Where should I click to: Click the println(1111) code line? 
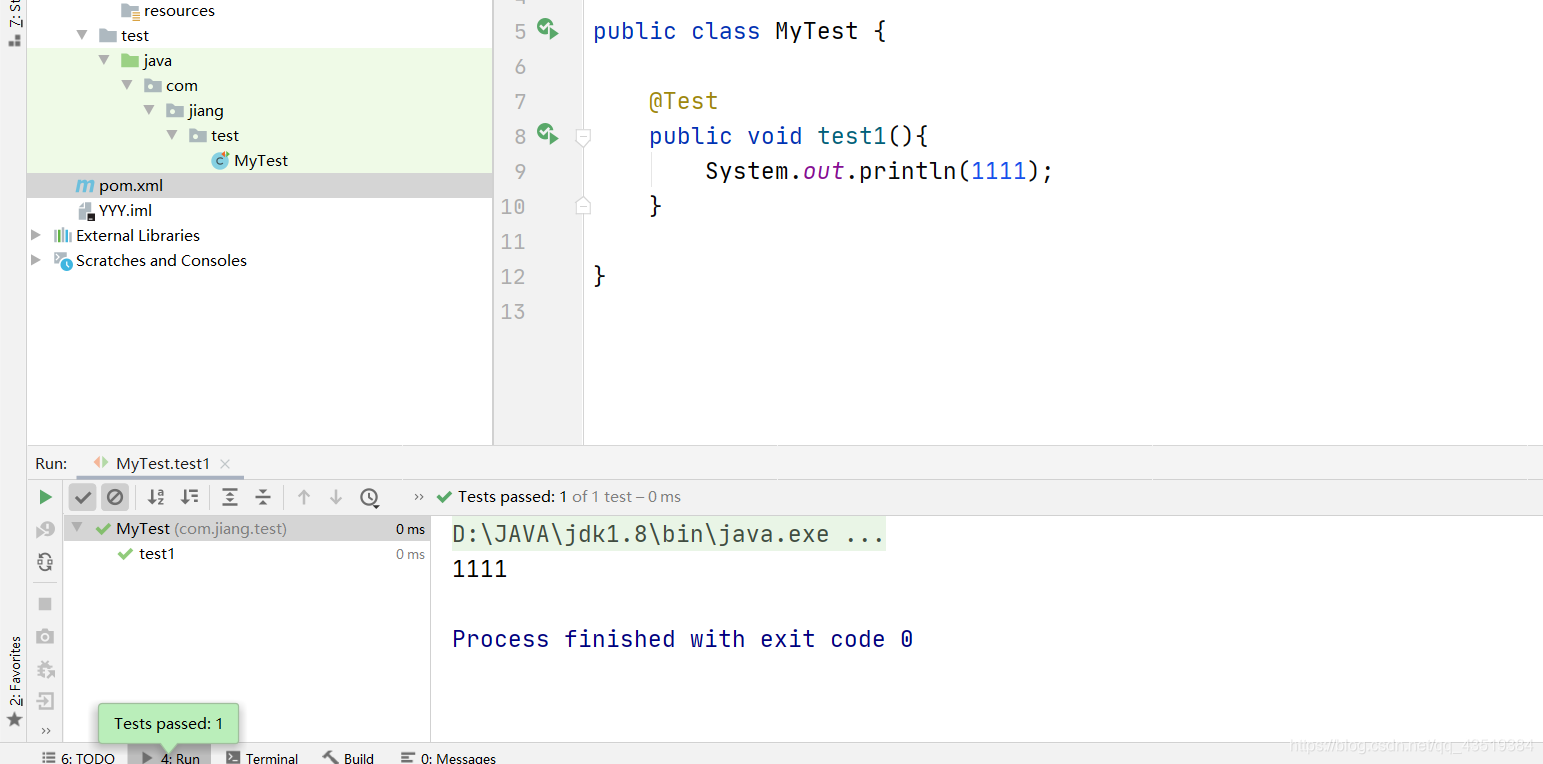pos(880,171)
